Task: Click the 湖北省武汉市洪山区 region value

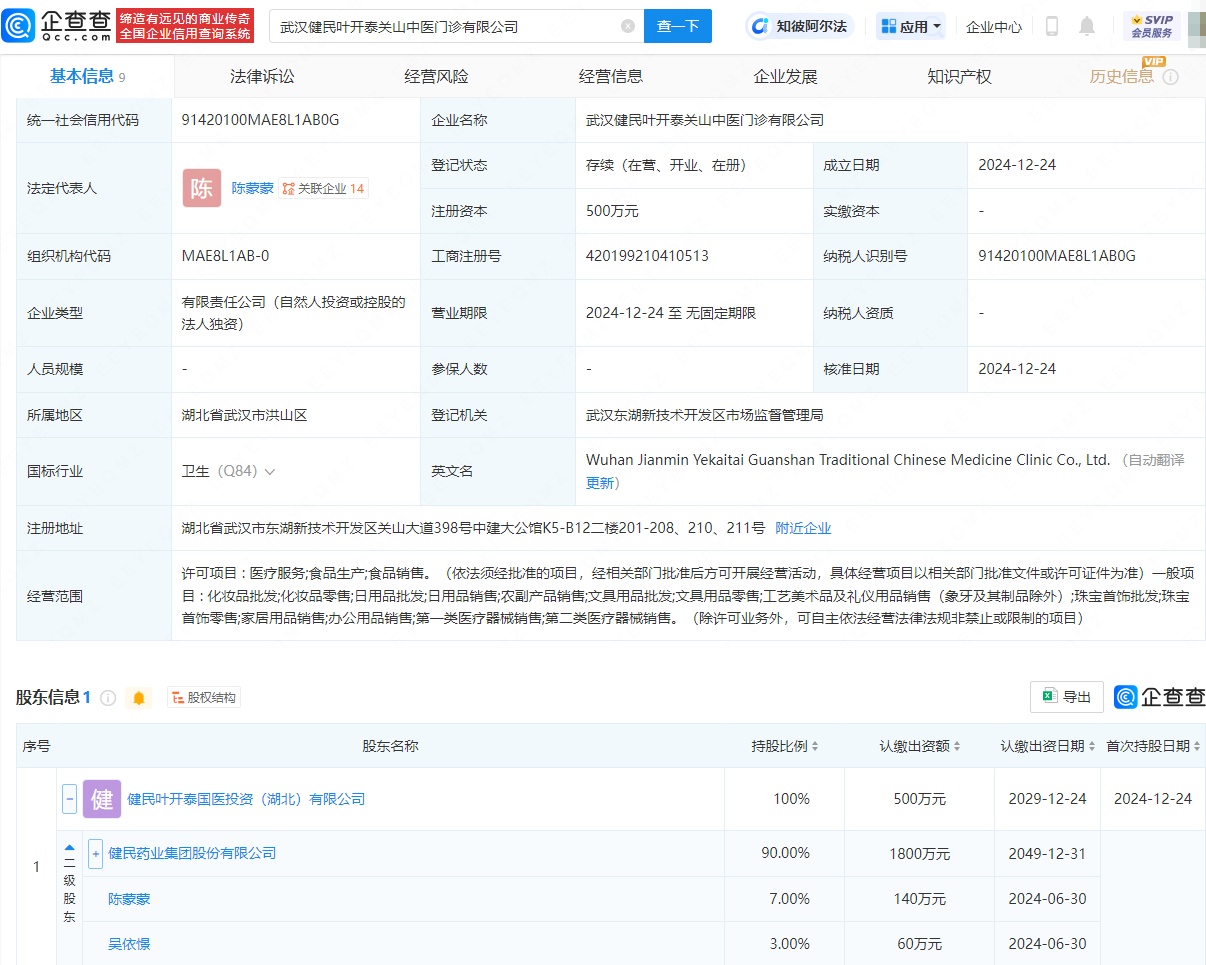Action: click(245, 415)
